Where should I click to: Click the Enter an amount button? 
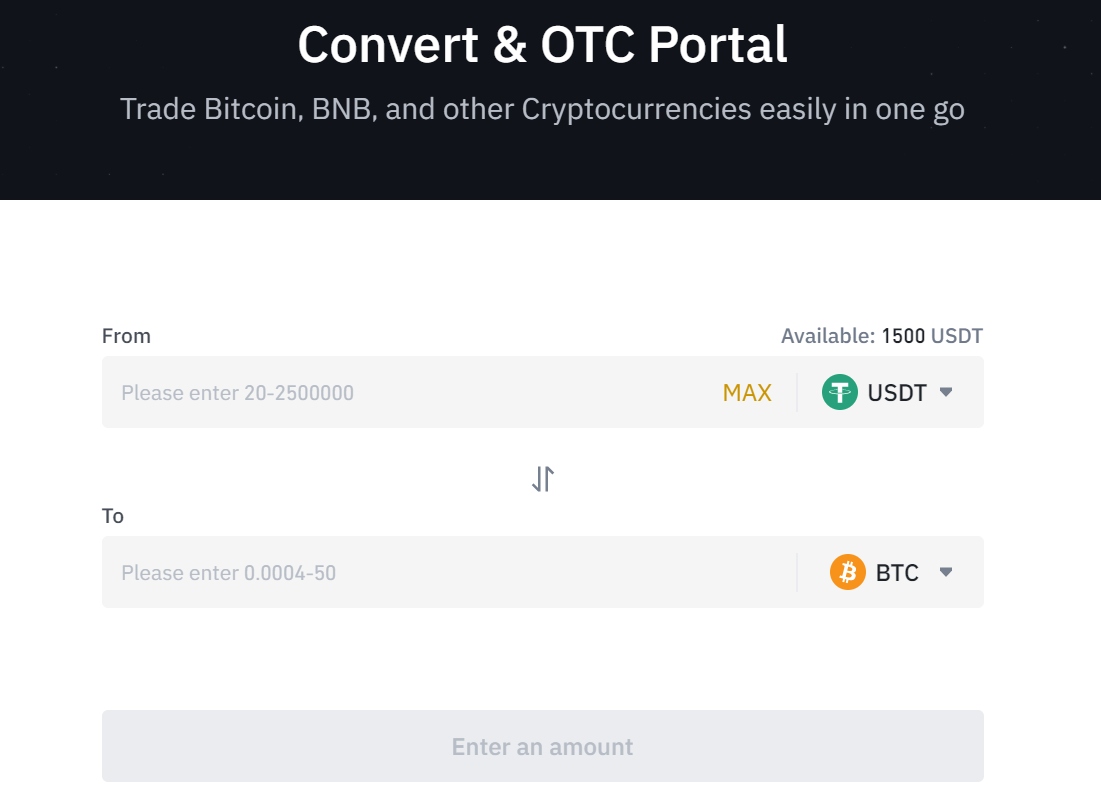coord(542,746)
